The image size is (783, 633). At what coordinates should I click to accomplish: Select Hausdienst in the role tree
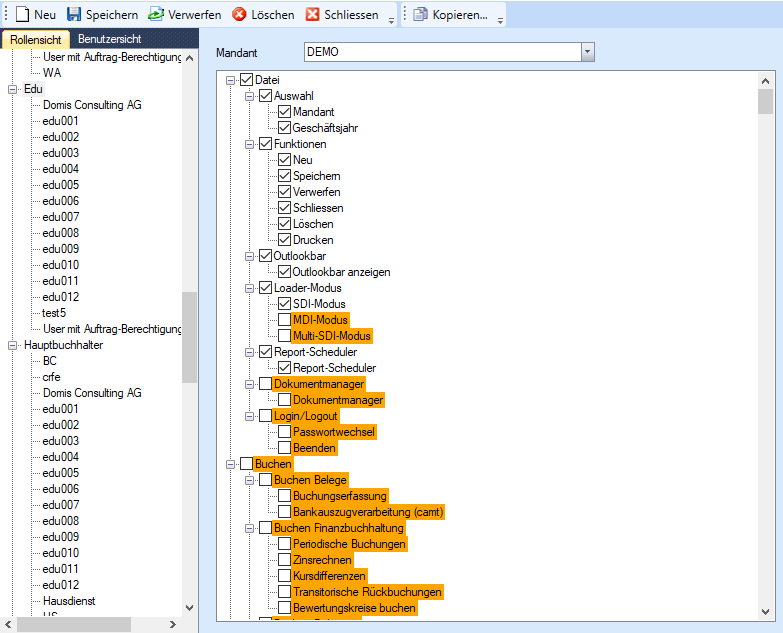68,601
